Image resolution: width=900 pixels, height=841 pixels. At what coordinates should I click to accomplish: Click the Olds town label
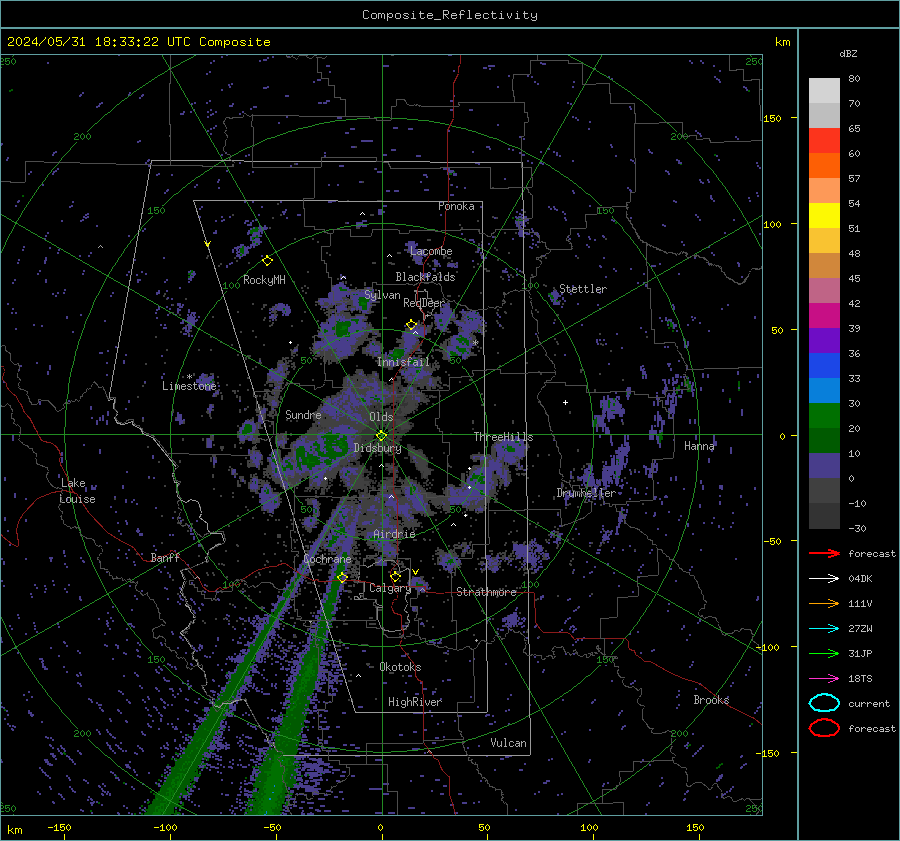[381, 417]
